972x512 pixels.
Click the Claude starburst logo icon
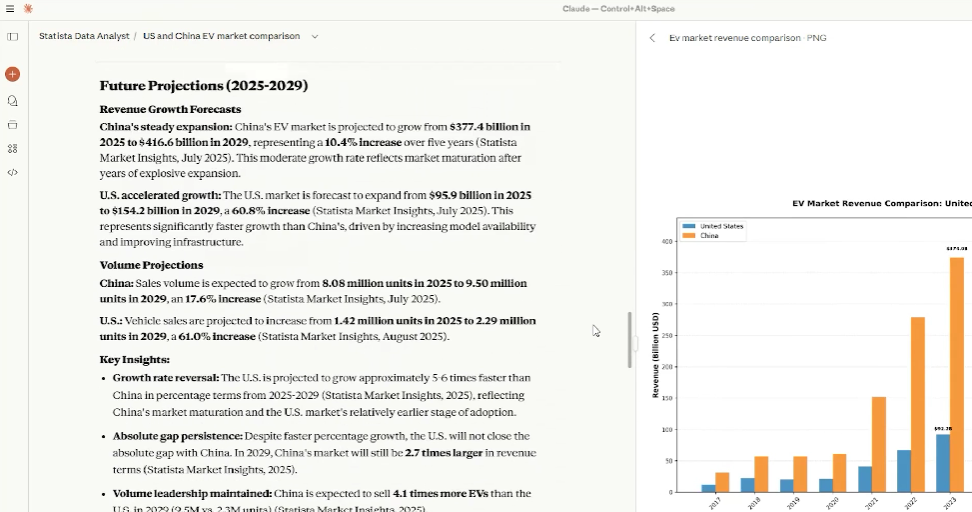click(28, 9)
